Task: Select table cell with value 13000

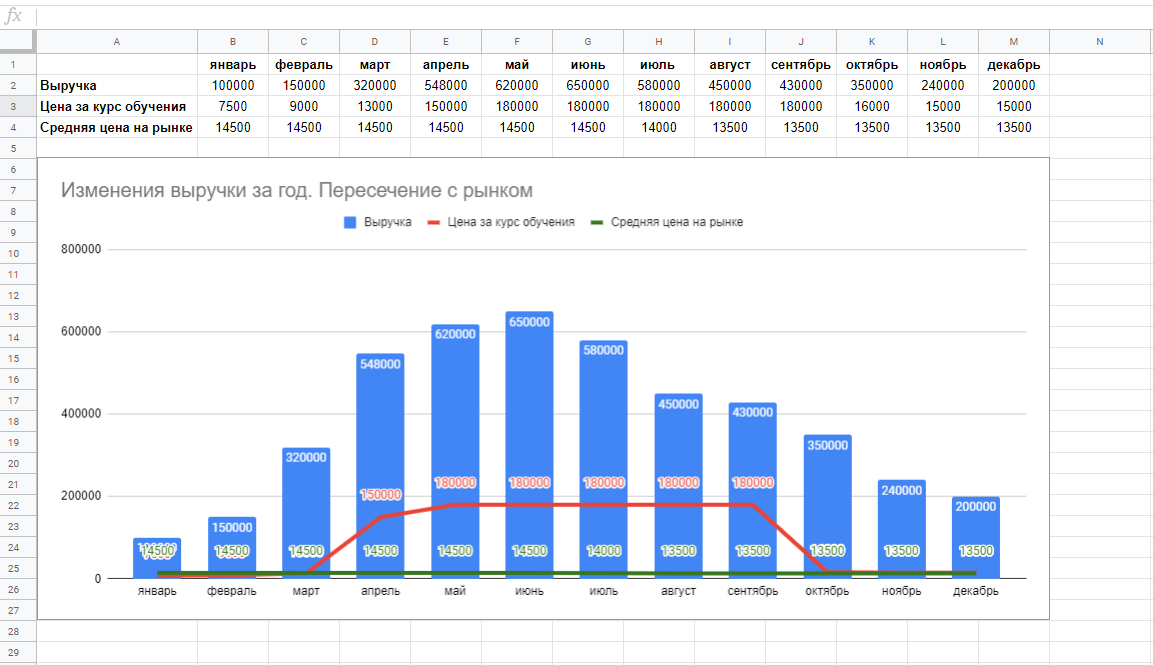Action: (x=375, y=107)
